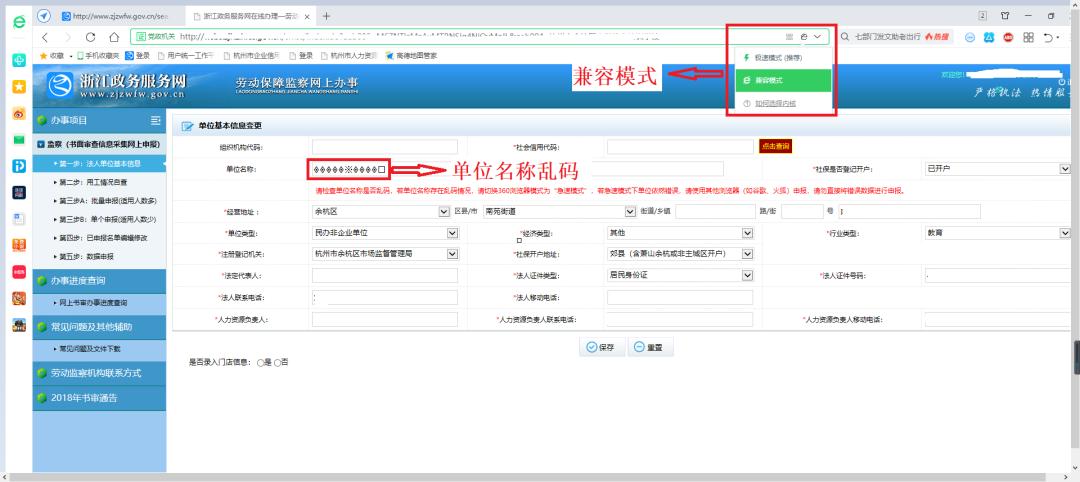Click the 保存 save button

pyautogui.click(x=601, y=347)
